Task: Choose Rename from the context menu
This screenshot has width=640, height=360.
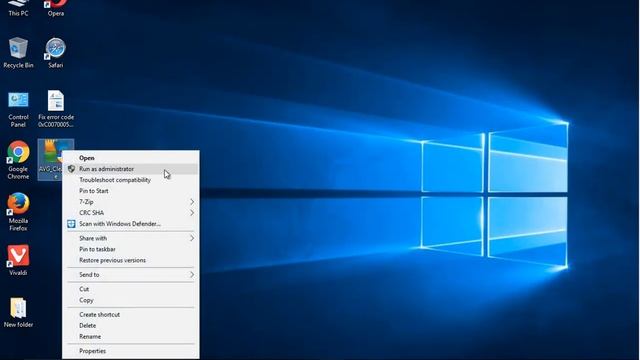Action: pyautogui.click(x=131, y=336)
